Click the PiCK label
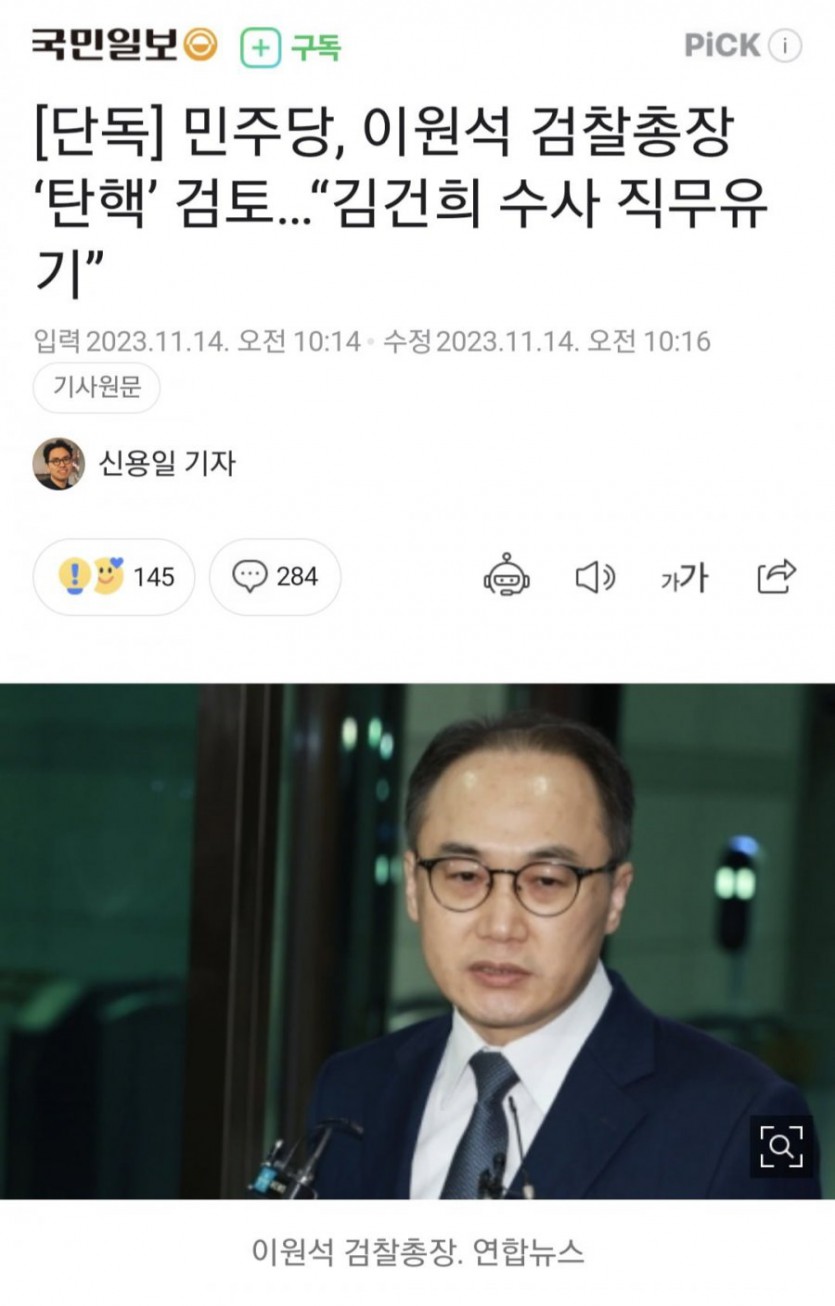835x1306 pixels. (722, 46)
